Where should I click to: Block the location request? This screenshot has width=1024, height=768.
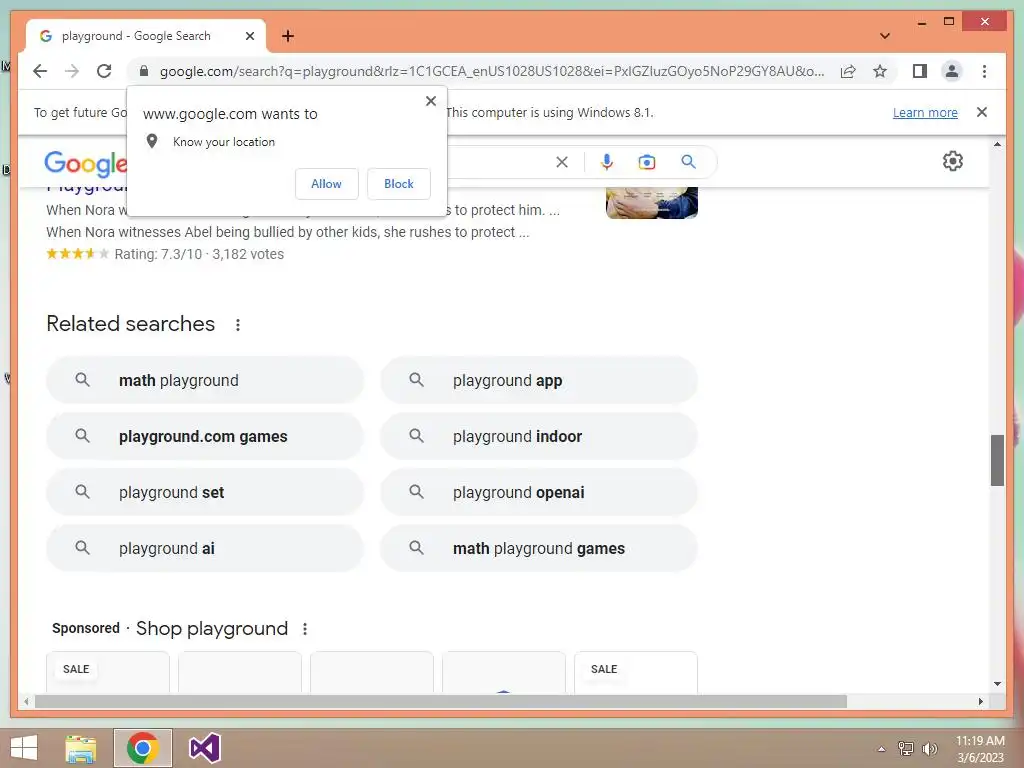click(398, 184)
